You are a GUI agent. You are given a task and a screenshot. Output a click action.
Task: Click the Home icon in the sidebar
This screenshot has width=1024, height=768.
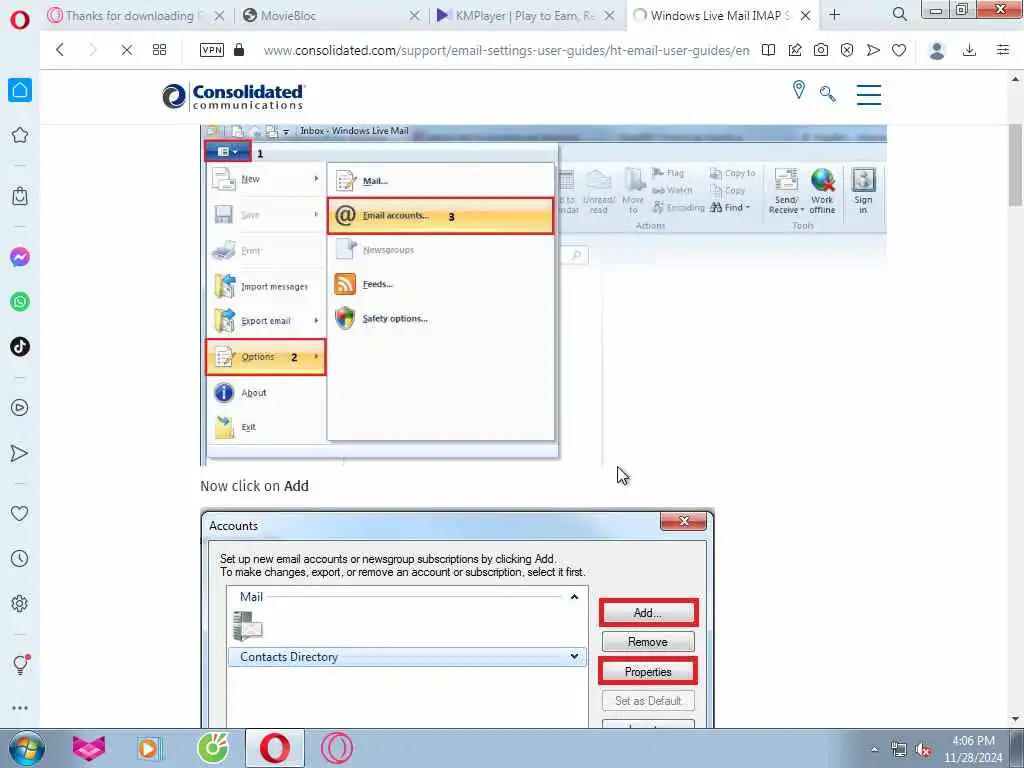20,90
